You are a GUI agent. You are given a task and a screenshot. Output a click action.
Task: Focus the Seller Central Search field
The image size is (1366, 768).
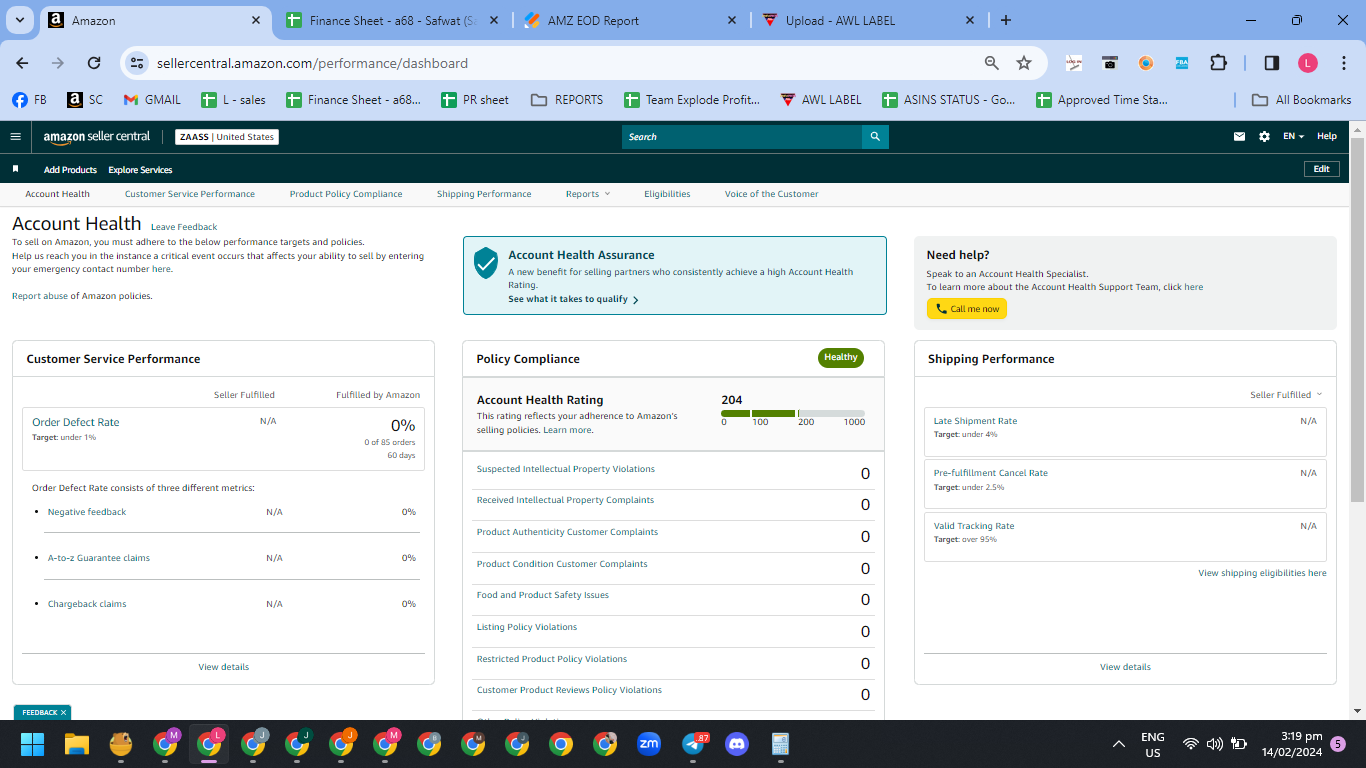tap(742, 137)
